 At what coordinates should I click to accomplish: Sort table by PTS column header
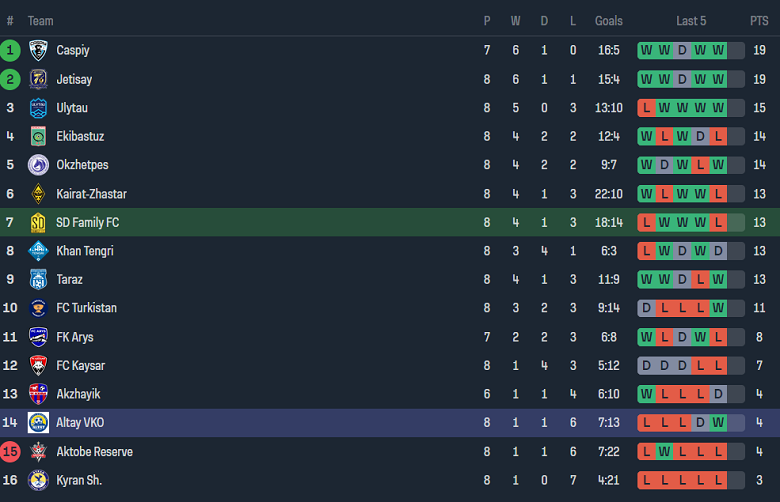(759, 21)
